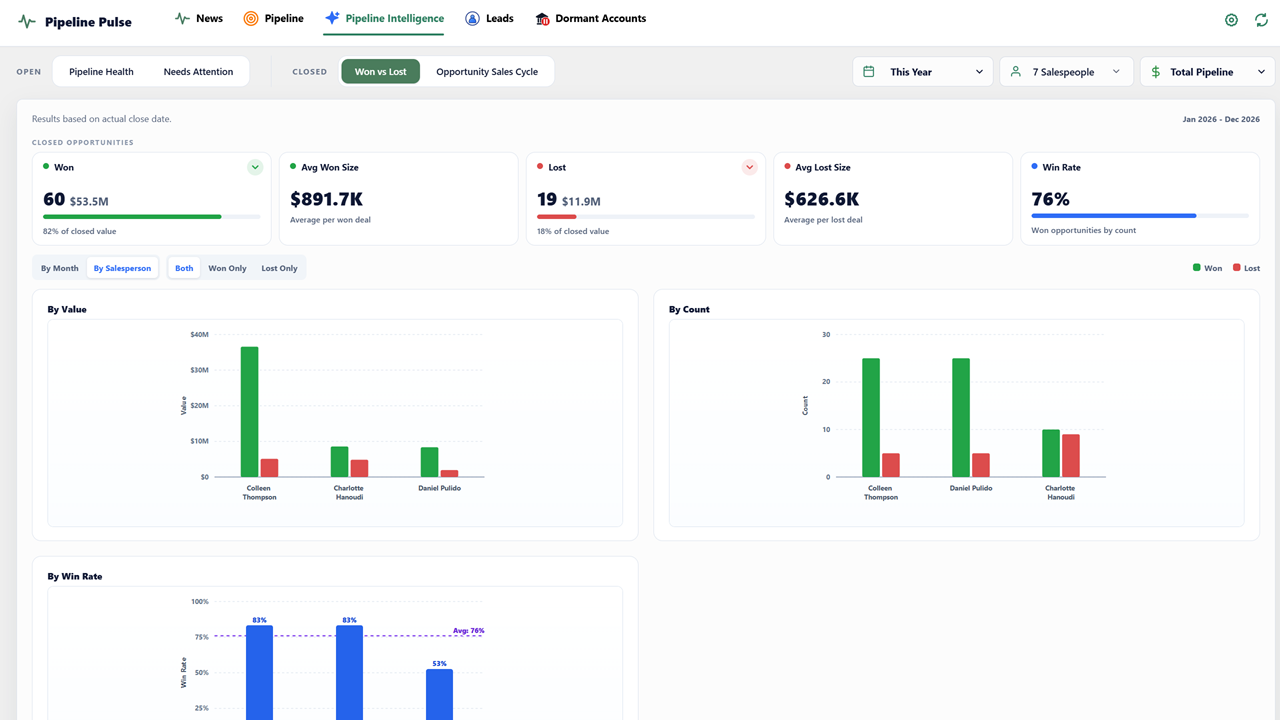Click the Won green progress bar
1280x720 pixels.
pos(132,217)
